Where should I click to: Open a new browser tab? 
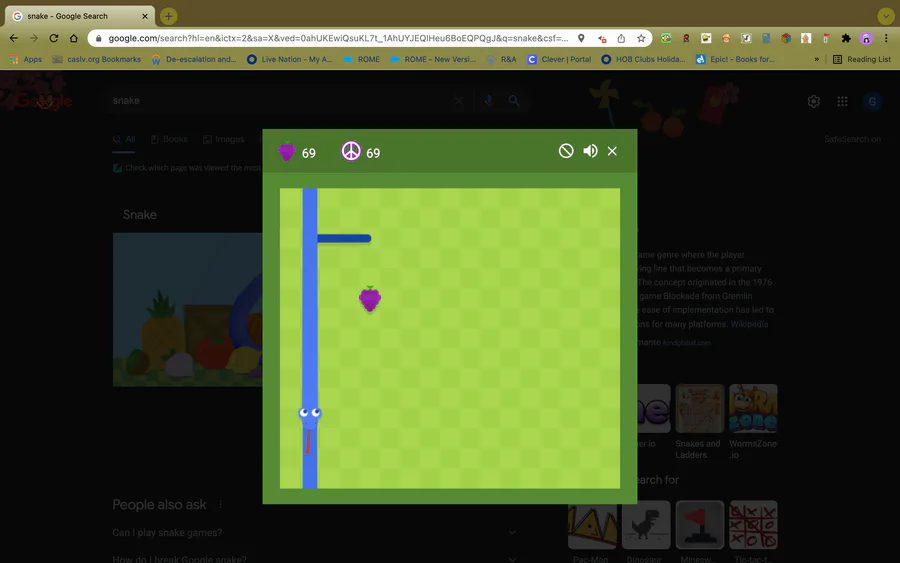168,16
